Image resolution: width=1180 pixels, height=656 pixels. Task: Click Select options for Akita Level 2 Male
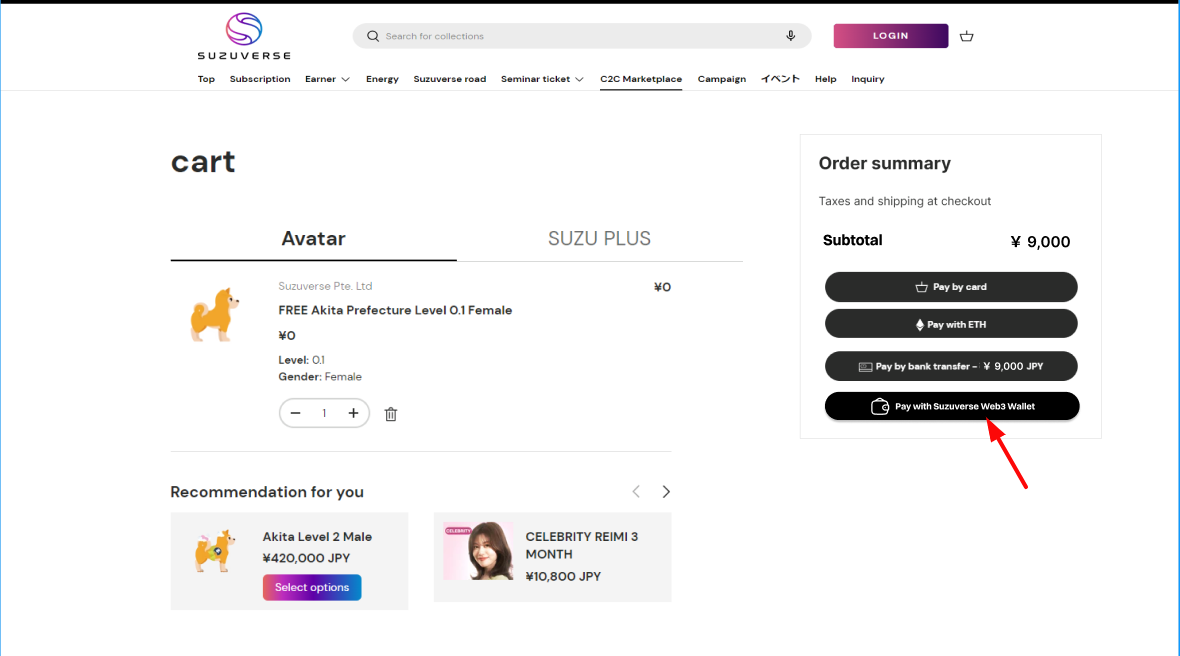coord(312,587)
